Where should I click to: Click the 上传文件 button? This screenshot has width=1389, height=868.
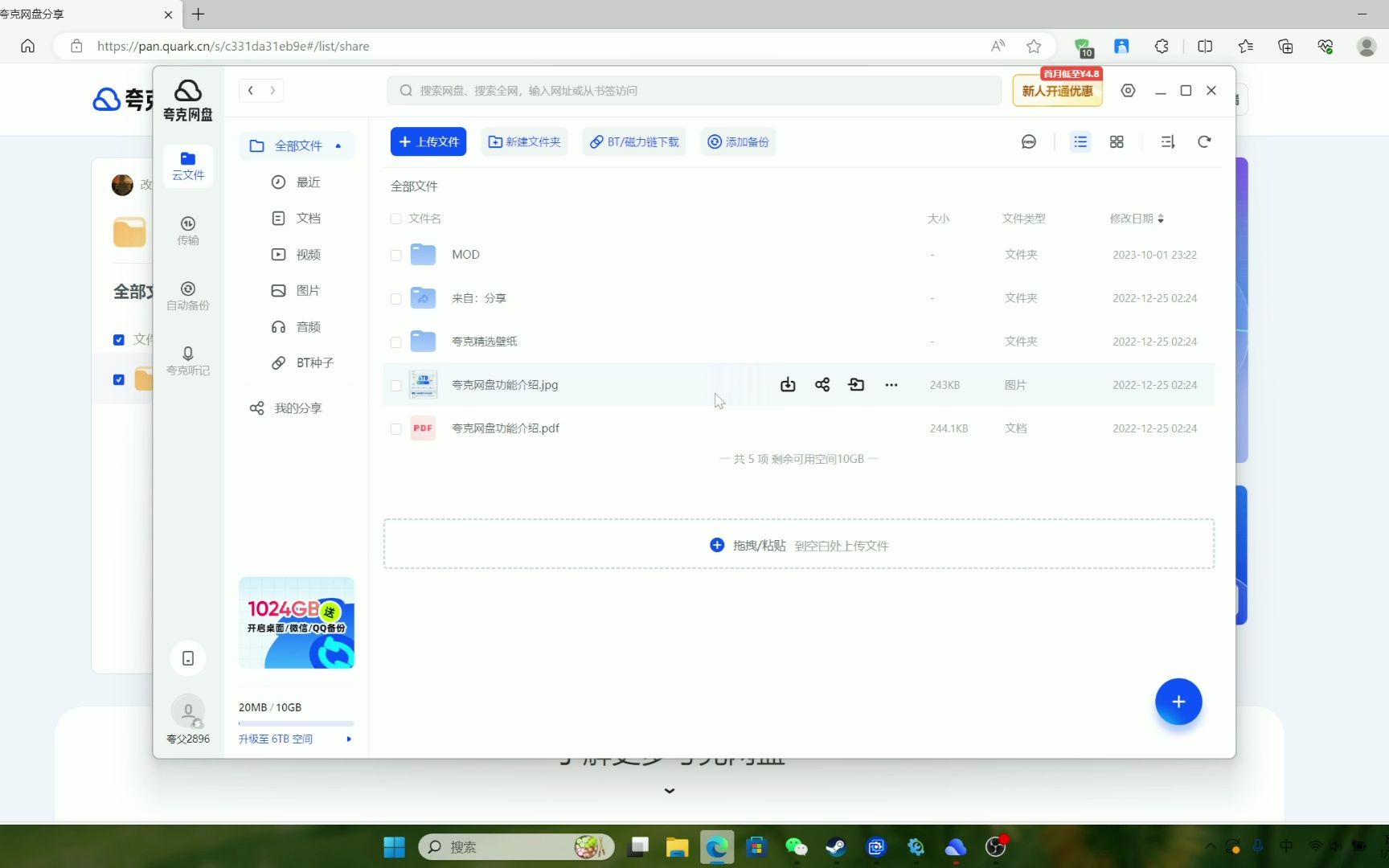coord(428,141)
